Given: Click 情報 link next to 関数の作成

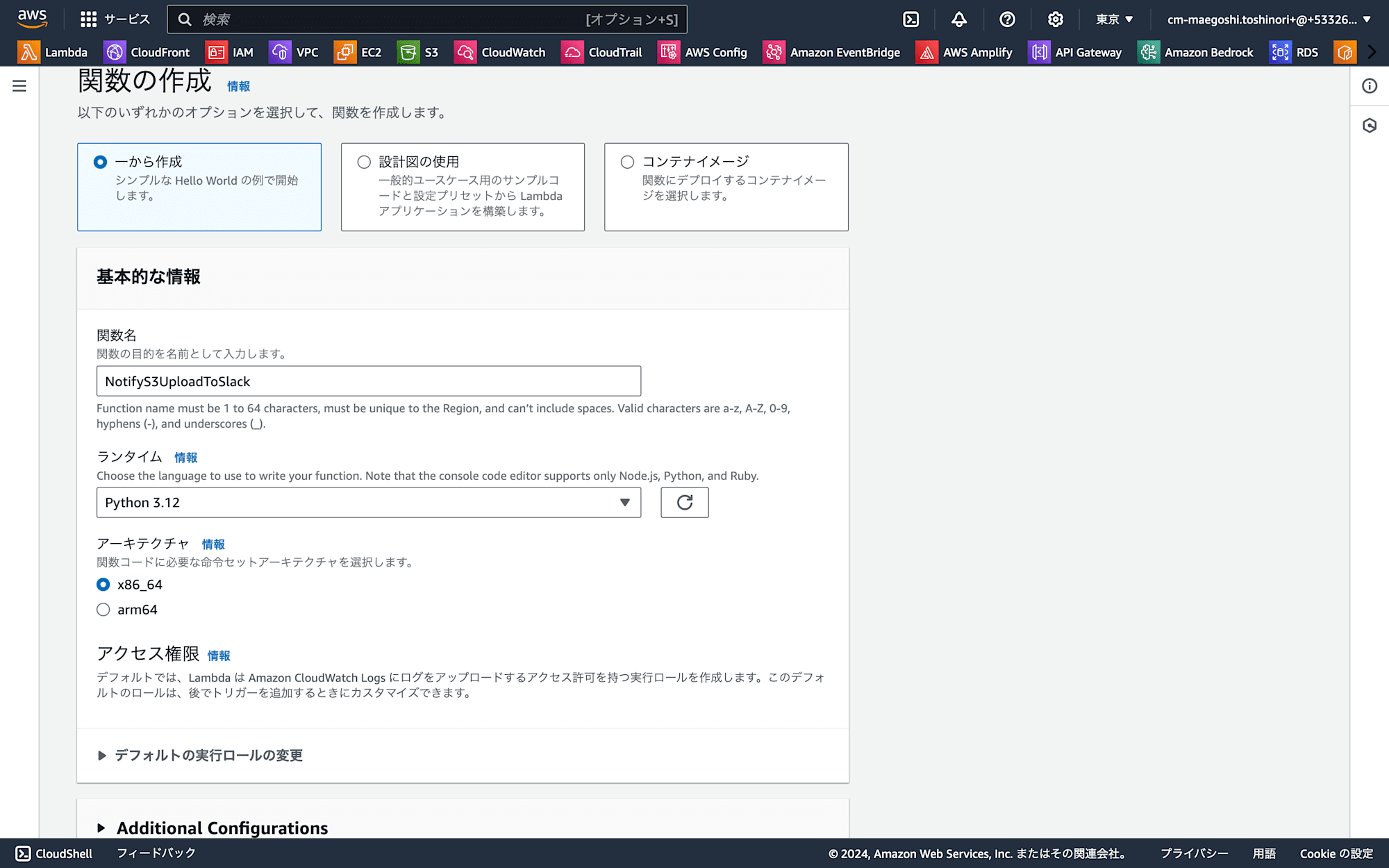Looking at the screenshot, I should pyautogui.click(x=238, y=86).
